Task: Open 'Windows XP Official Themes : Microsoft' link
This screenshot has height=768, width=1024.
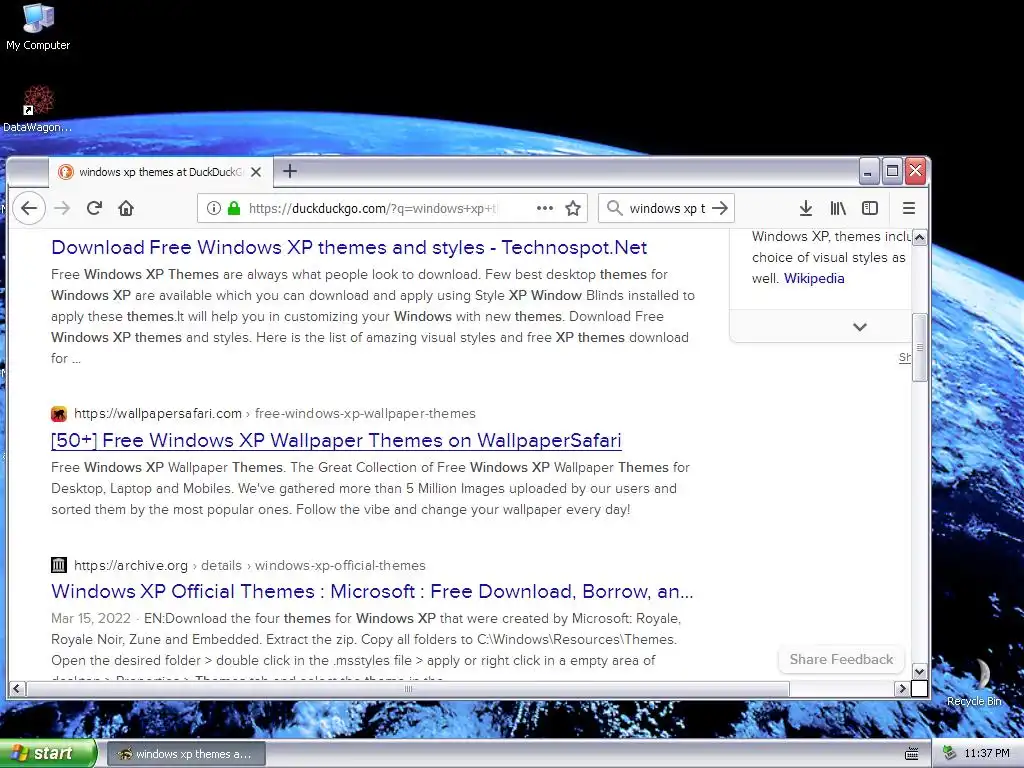Action: pos(372,591)
